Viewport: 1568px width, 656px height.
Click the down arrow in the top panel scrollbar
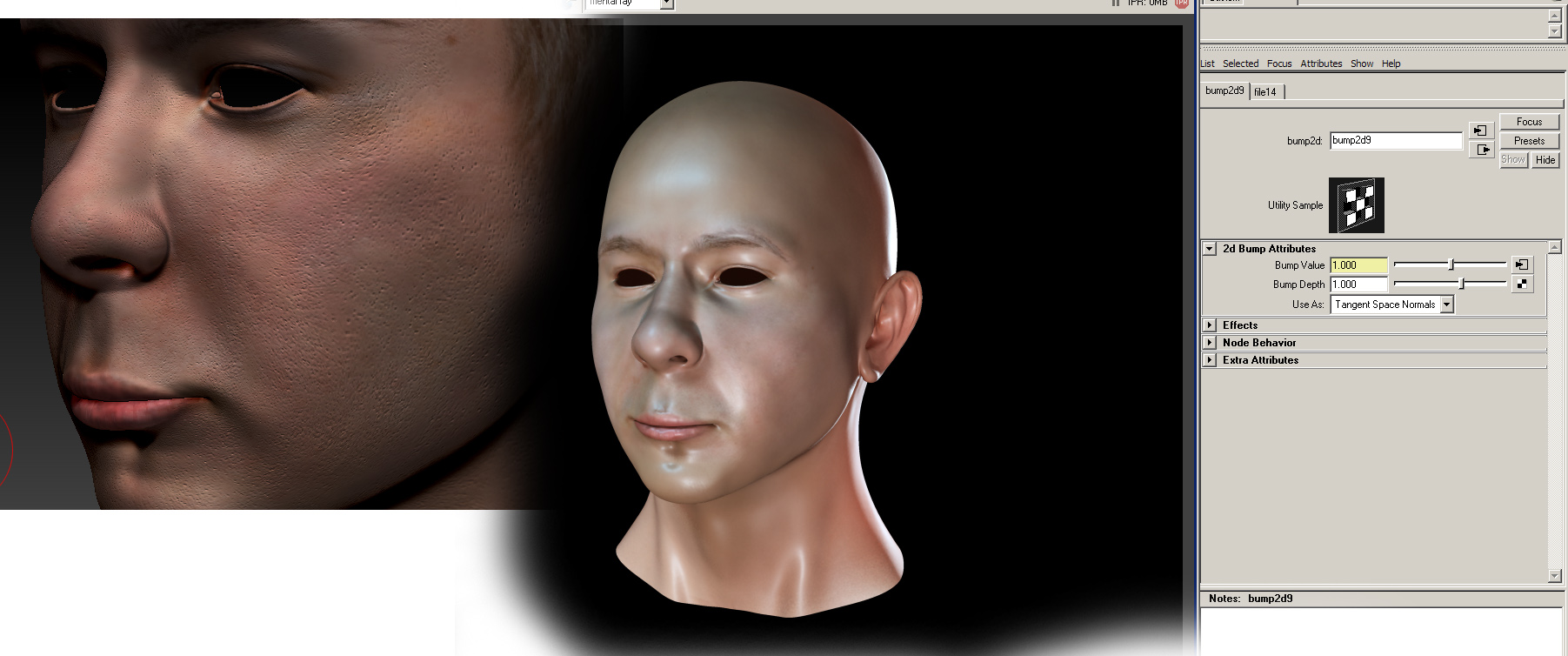tap(1555, 31)
